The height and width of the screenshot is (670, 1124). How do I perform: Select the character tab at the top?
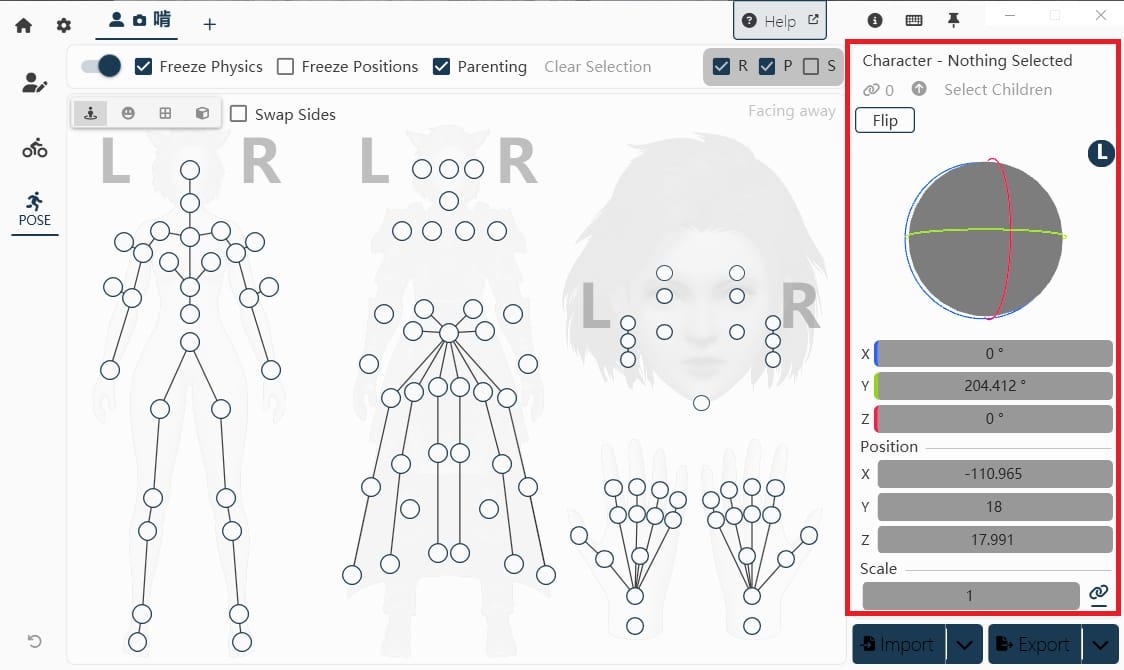click(138, 20)
